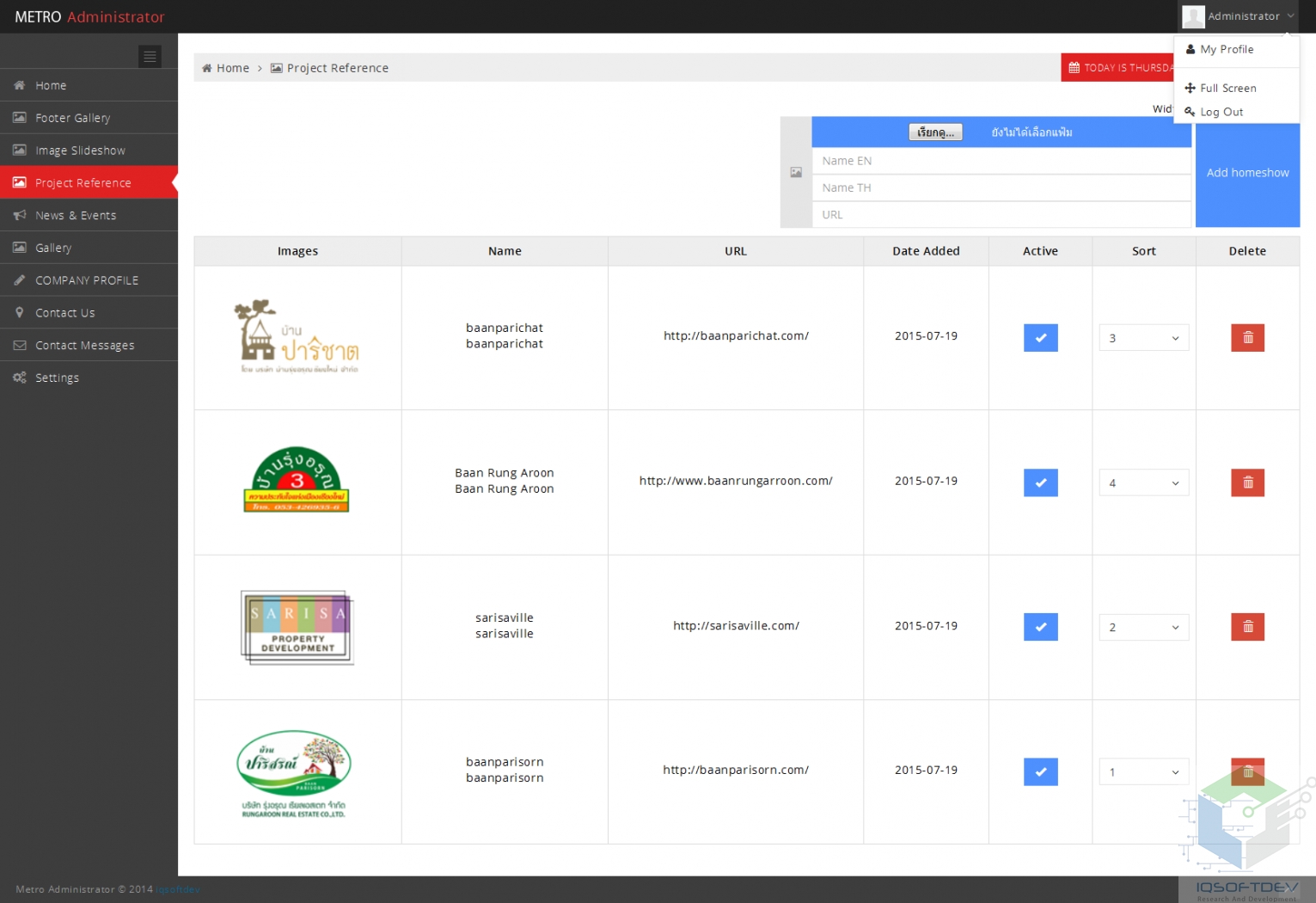Toggle the sidebar hamburger menu icon

tap(150, 57)
